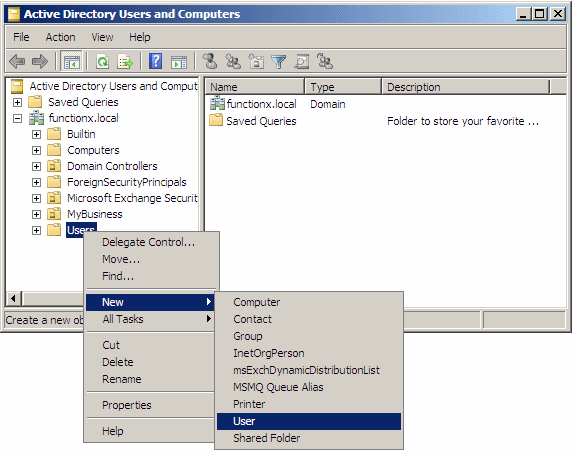
Task: Select Group in the New submenu
Action: [309, 336]
